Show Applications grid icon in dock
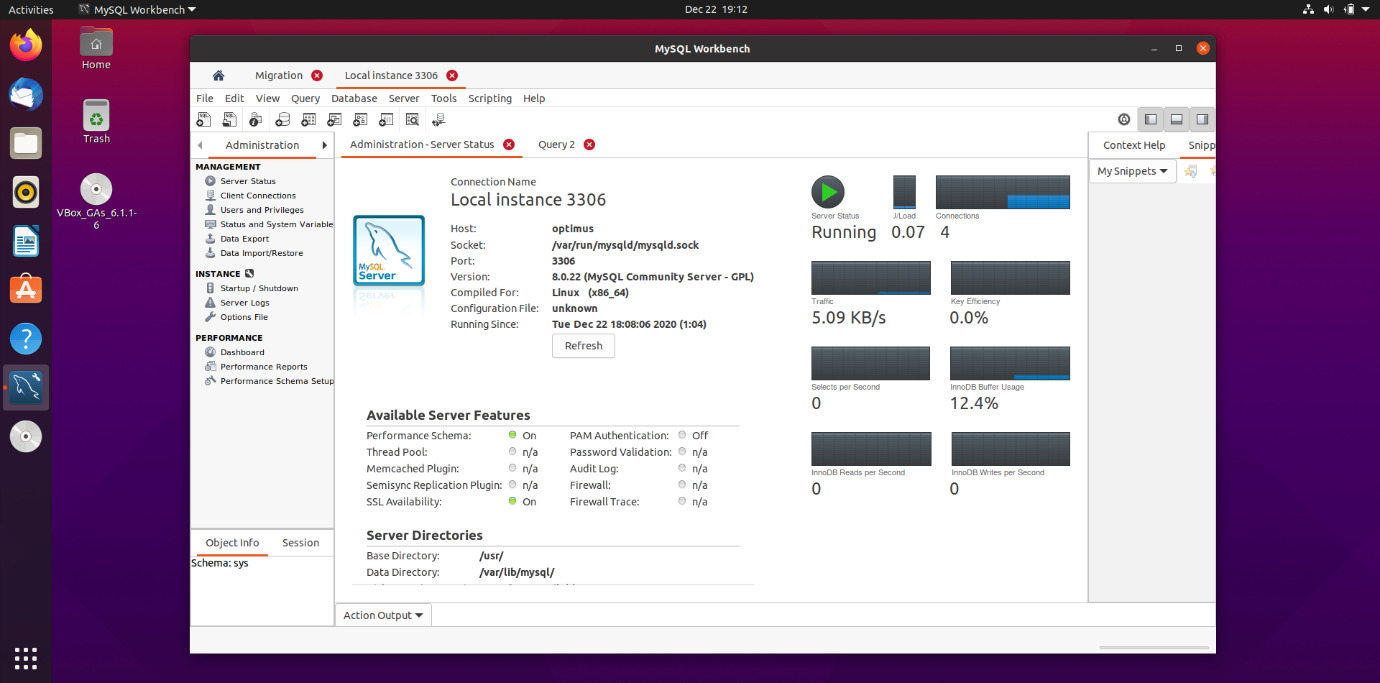This screenshot has width=1380, height=683. coord(26,657)
